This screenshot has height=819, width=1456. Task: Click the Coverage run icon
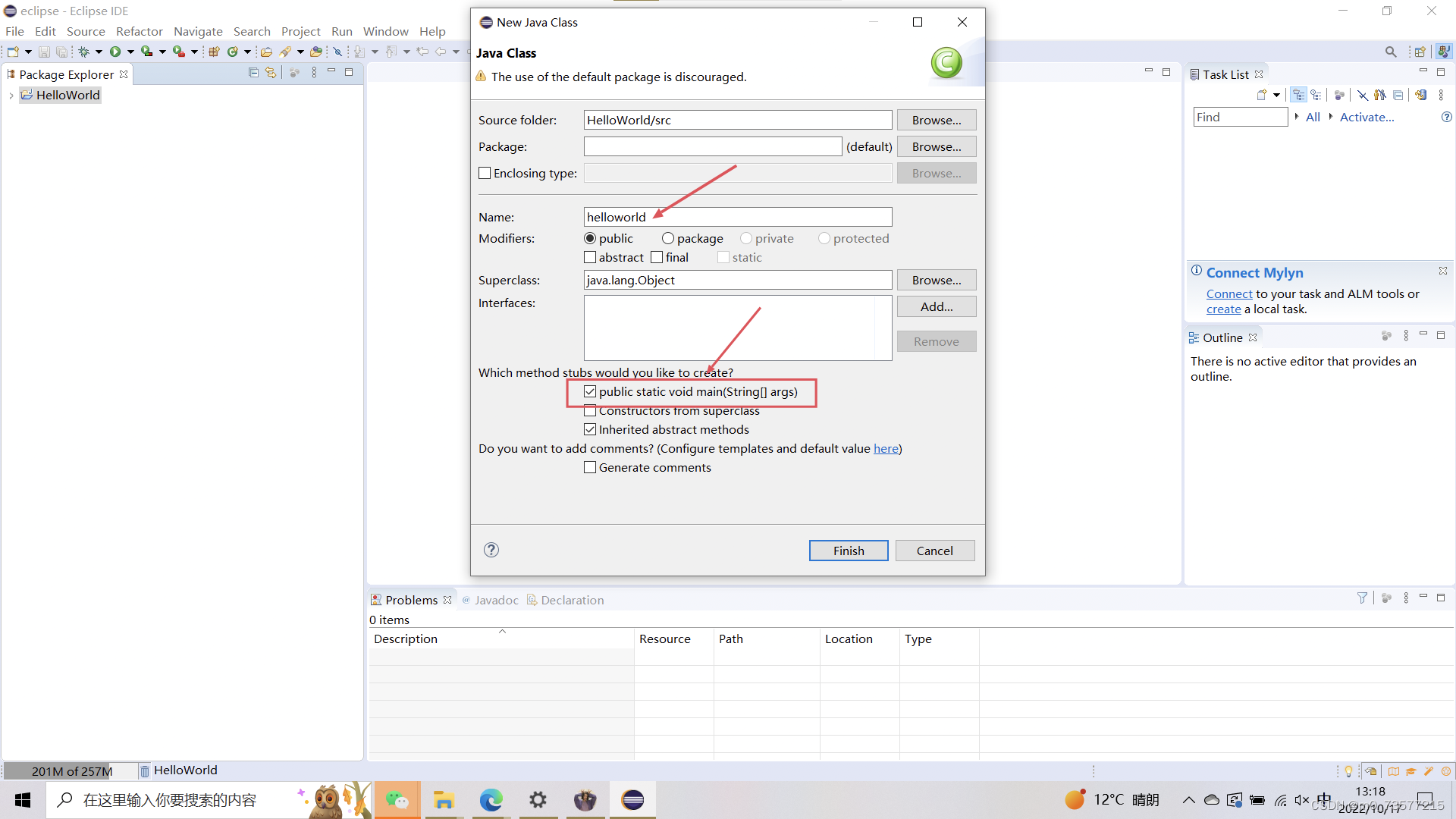pos(146,52)
